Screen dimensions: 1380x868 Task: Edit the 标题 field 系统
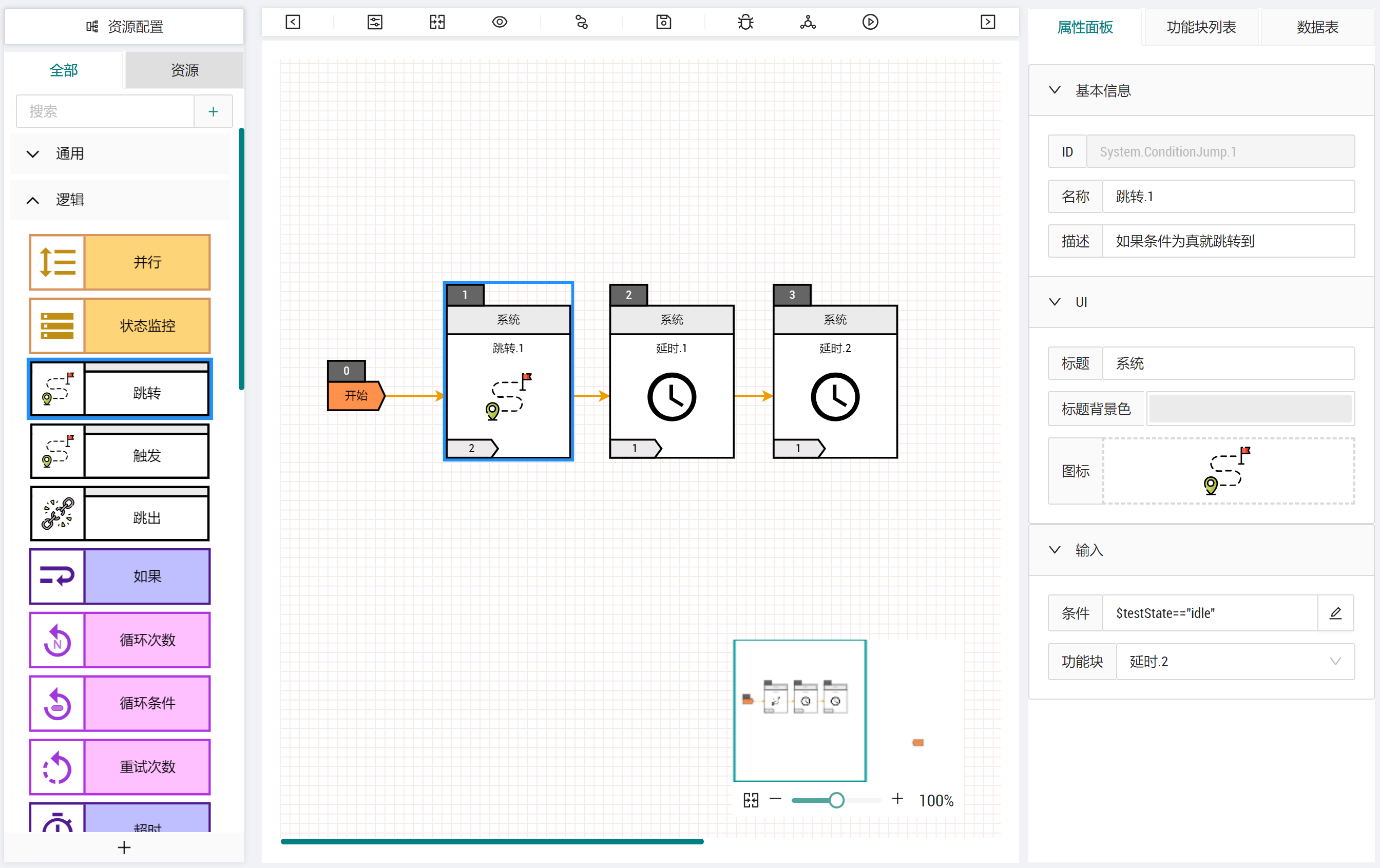[x=1229, y=363]
